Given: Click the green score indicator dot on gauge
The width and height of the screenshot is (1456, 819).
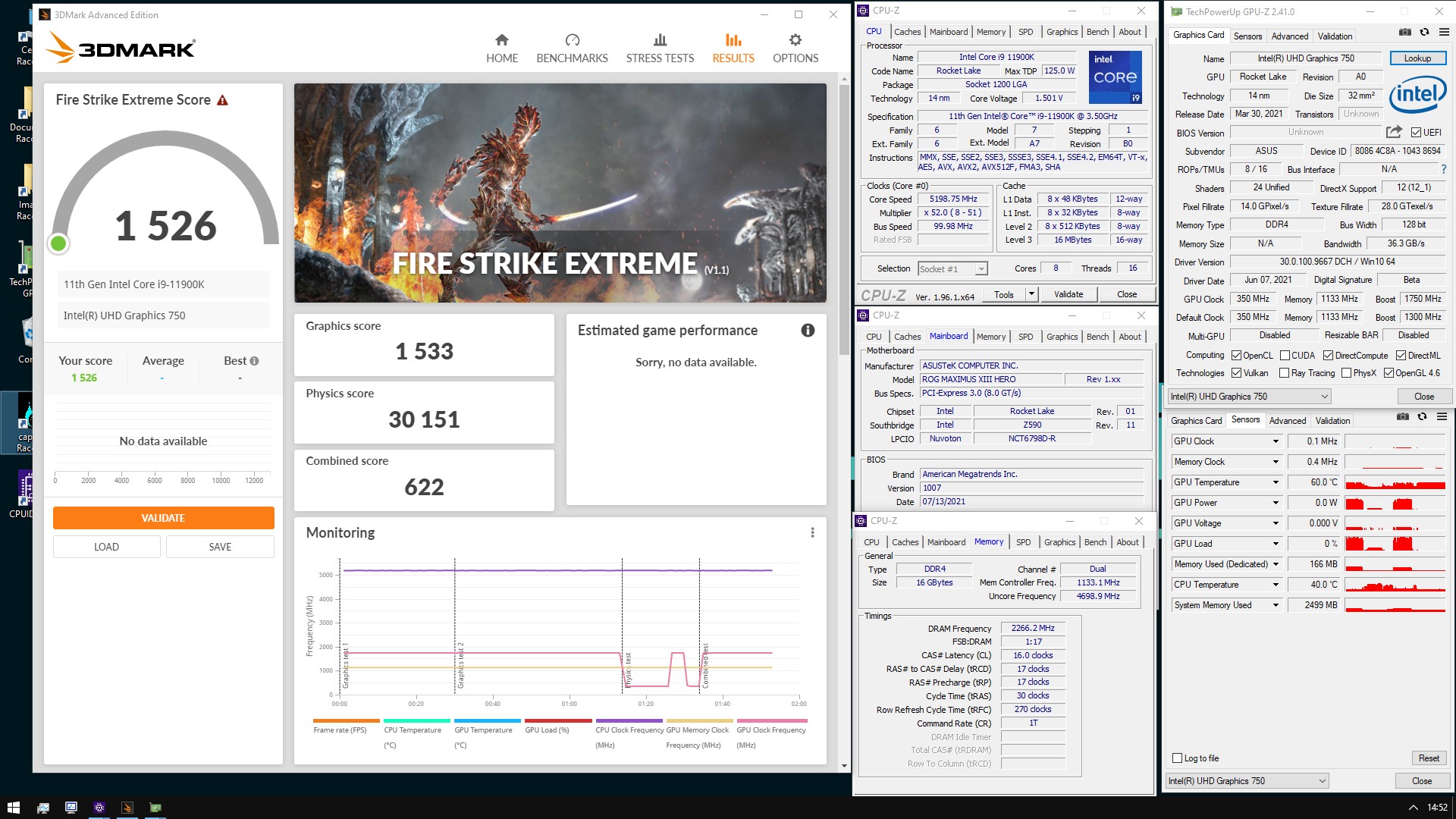Looking at the screenshot, I should click(x=58, y=243).
